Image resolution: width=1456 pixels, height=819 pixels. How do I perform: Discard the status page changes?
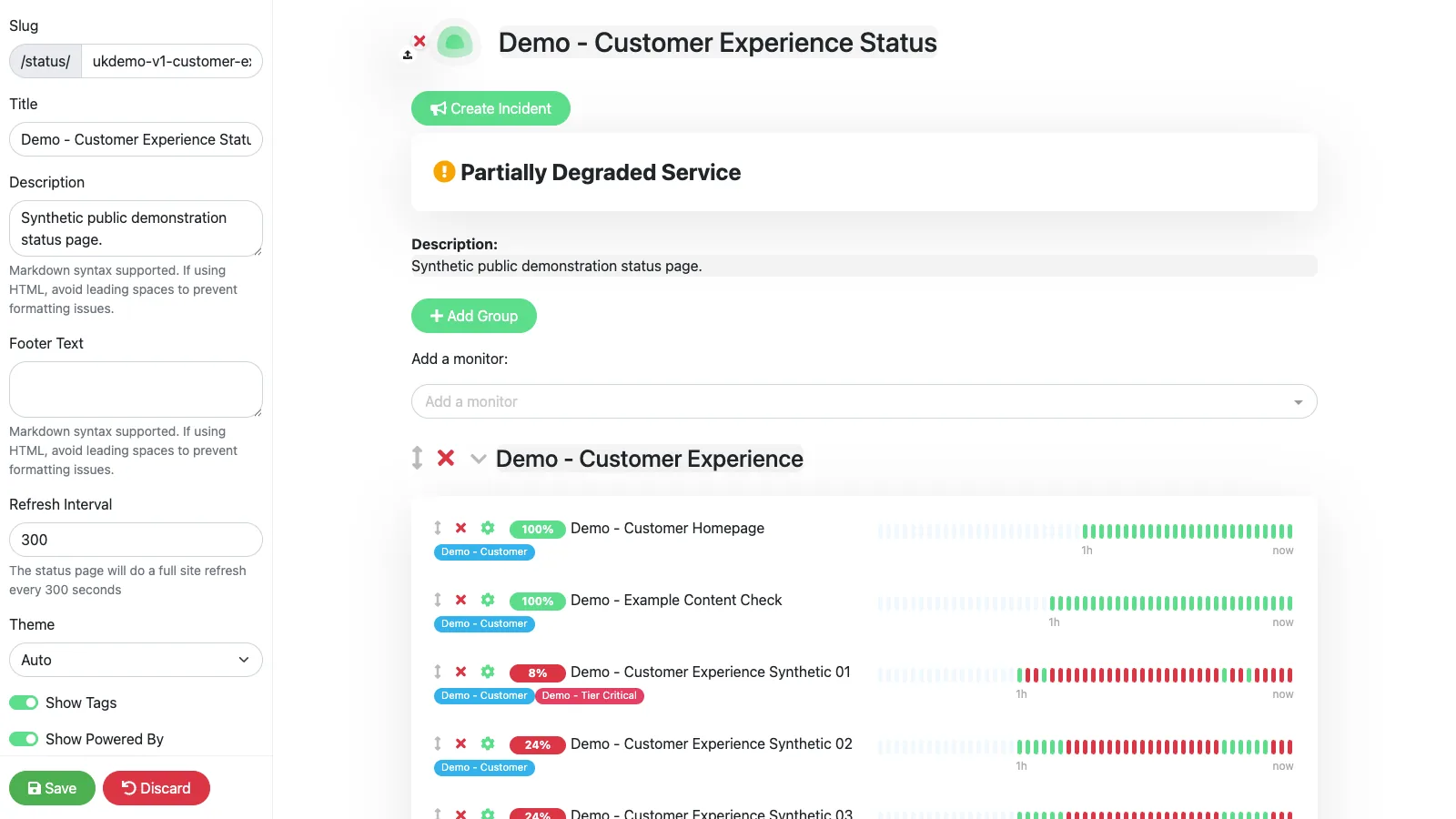157,788
